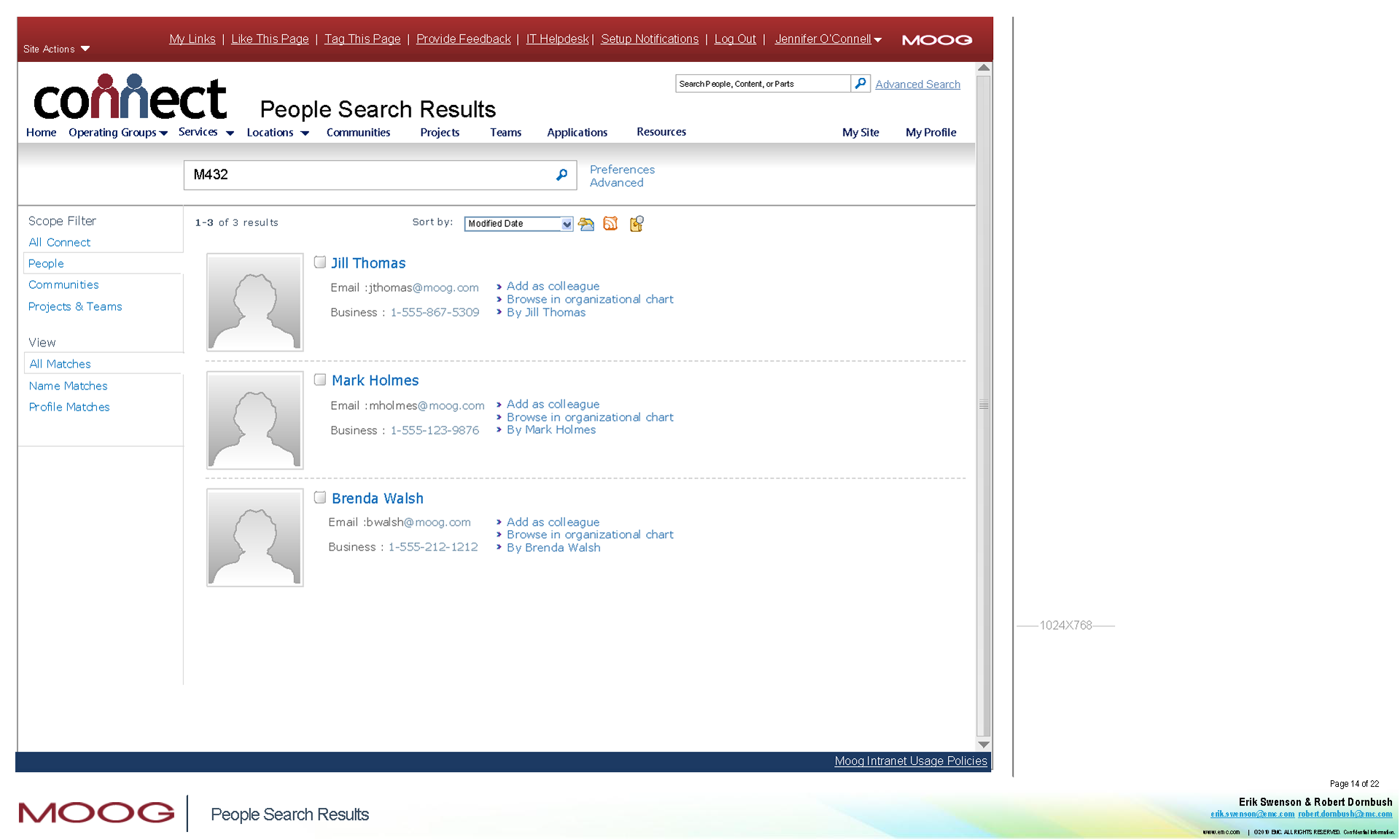
Task: Expand the Site Actions menu
Action: tap(57, 49)
